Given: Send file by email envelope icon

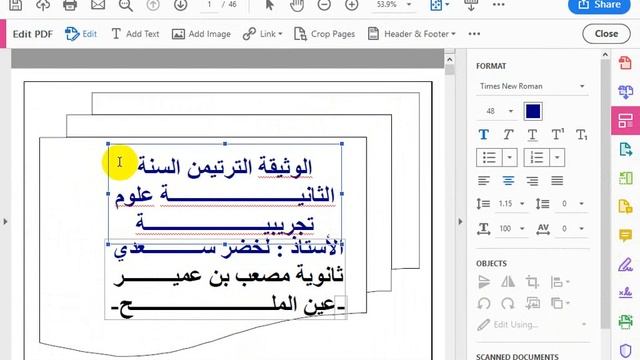Looking at the screenshot, I should coord(98,5).
